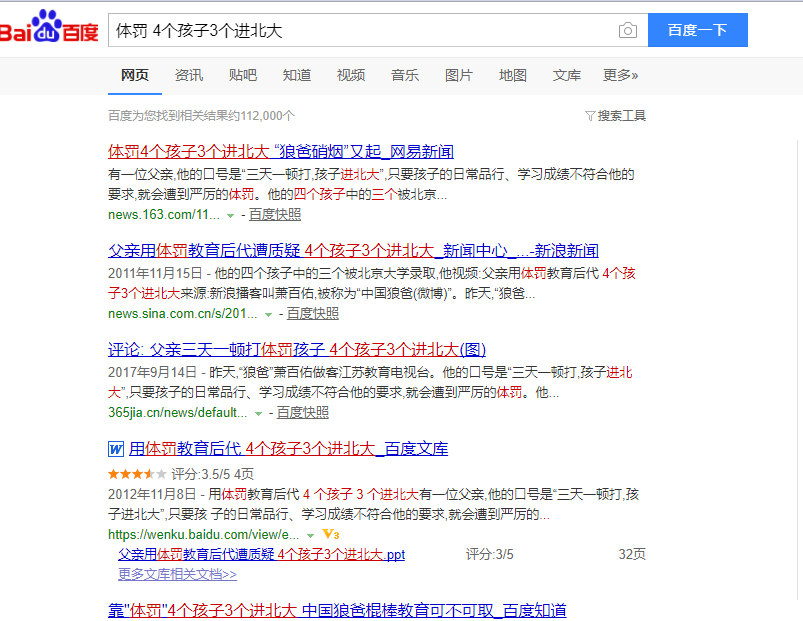Open the 更多» category menu
The image size is (803, 621).
coord(620,75)
